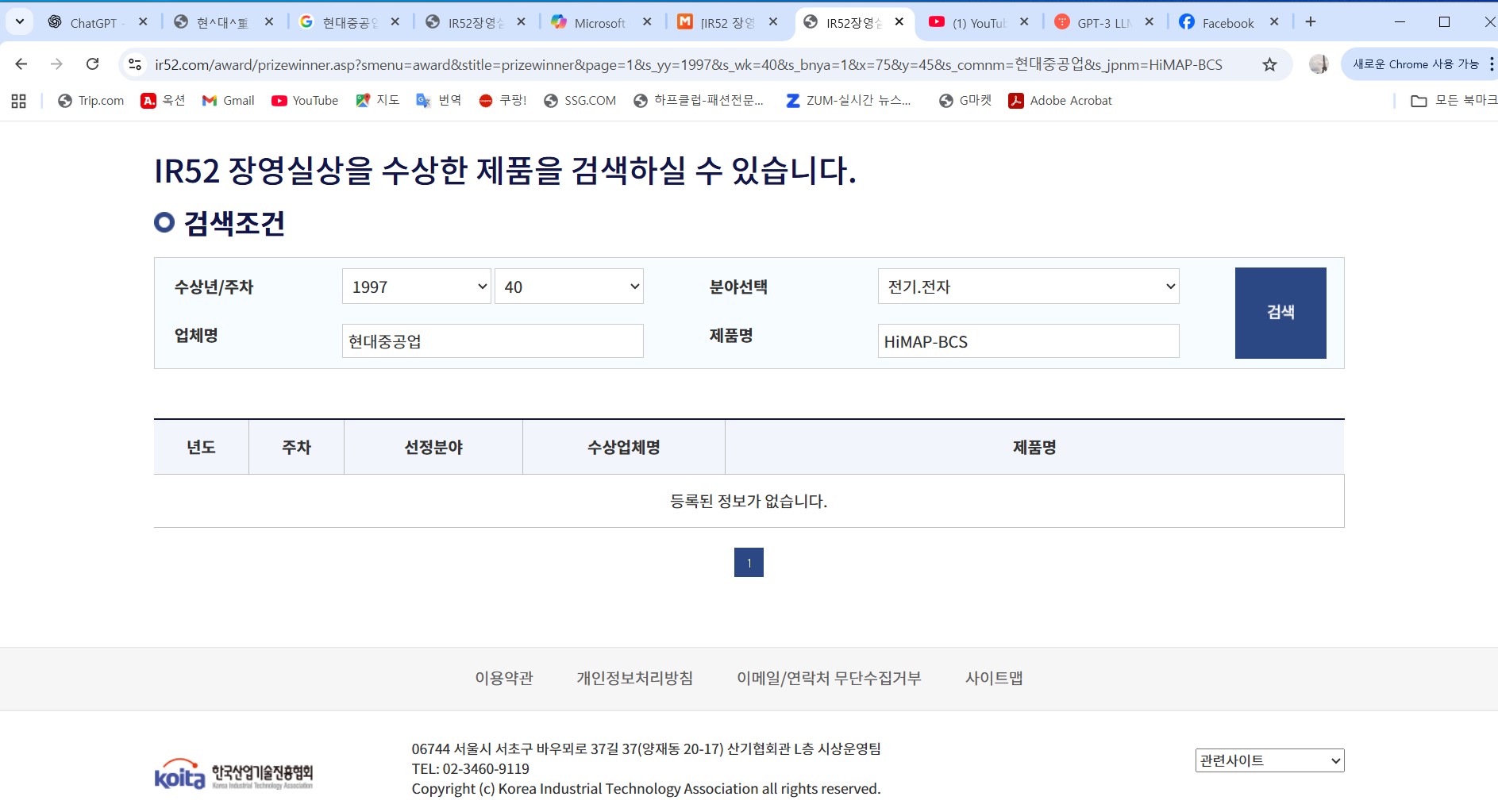Open the 개인정보처리방침 footer link
Screen dimensions: 1498x812
(635, 679)
